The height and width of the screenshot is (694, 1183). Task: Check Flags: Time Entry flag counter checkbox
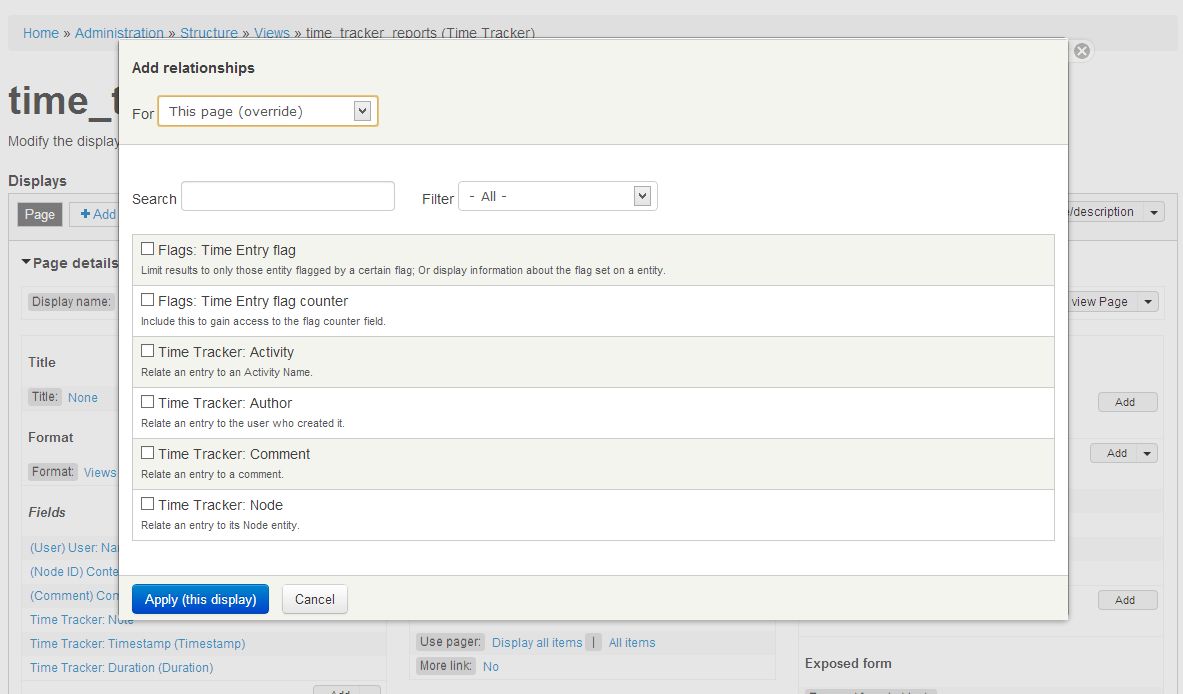click(148, 300)
